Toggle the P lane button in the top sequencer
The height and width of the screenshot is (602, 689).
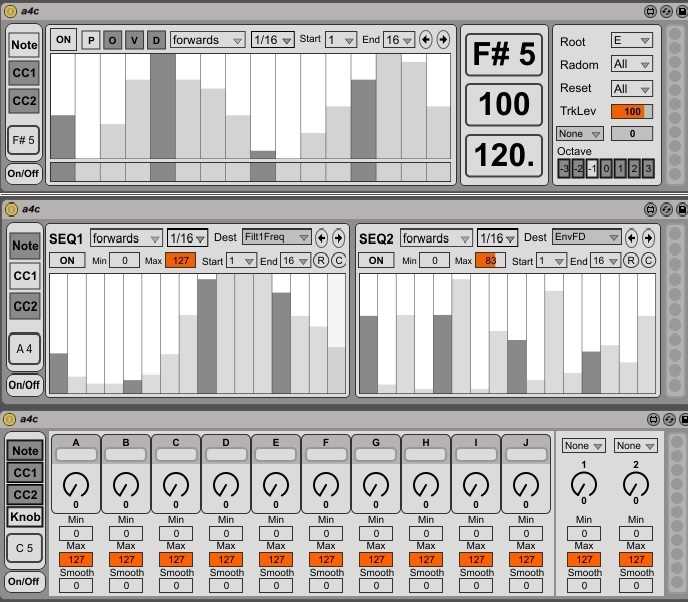tap(91, 40)
